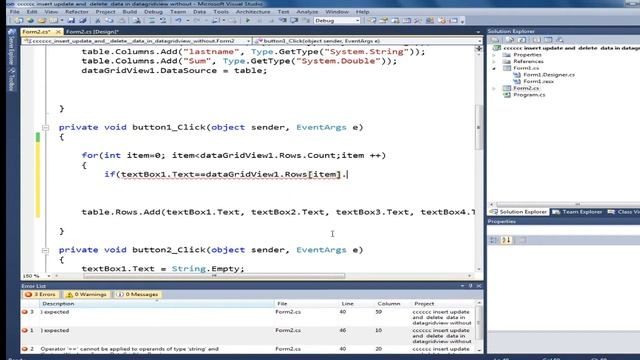Image resolution: width=640 pixels, height=360 pixels.
Task: Select error 3 ') expected' row
Action: 249,317
